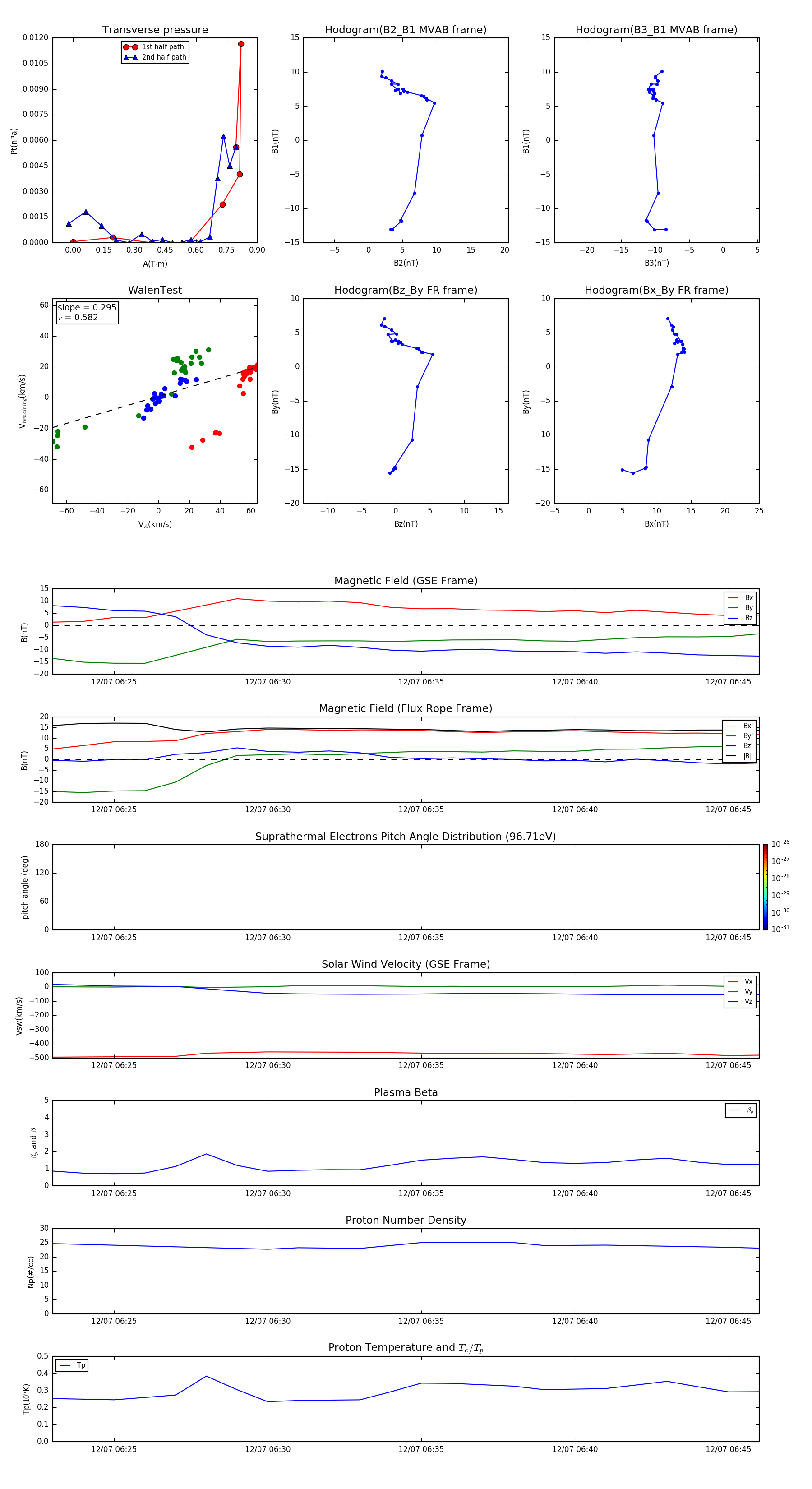The height and width of the screenshot is (1489, 812).
Task: Click the 'B3(nT)' x-axis label
Action: pyautogui.click(x=656, y=263)
